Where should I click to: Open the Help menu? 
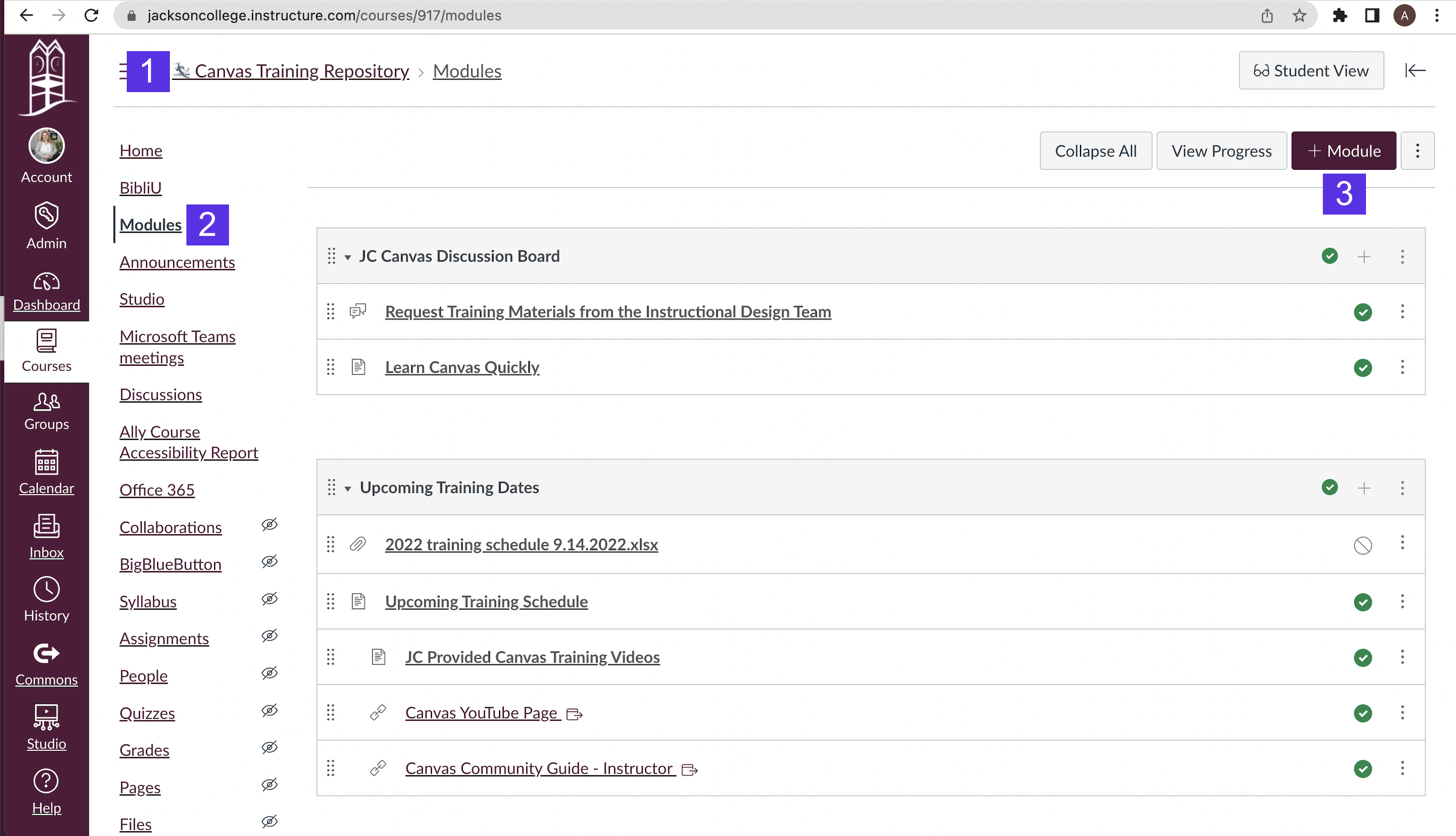click(46, 792)
